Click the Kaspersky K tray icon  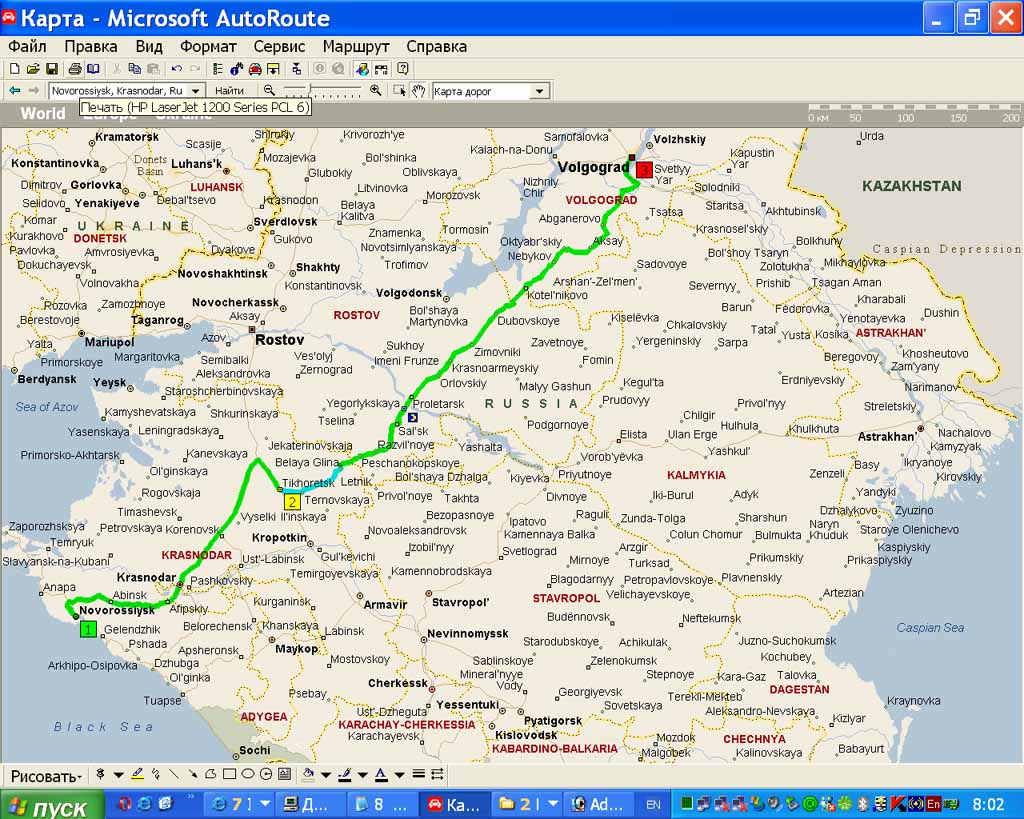[899, 804]
